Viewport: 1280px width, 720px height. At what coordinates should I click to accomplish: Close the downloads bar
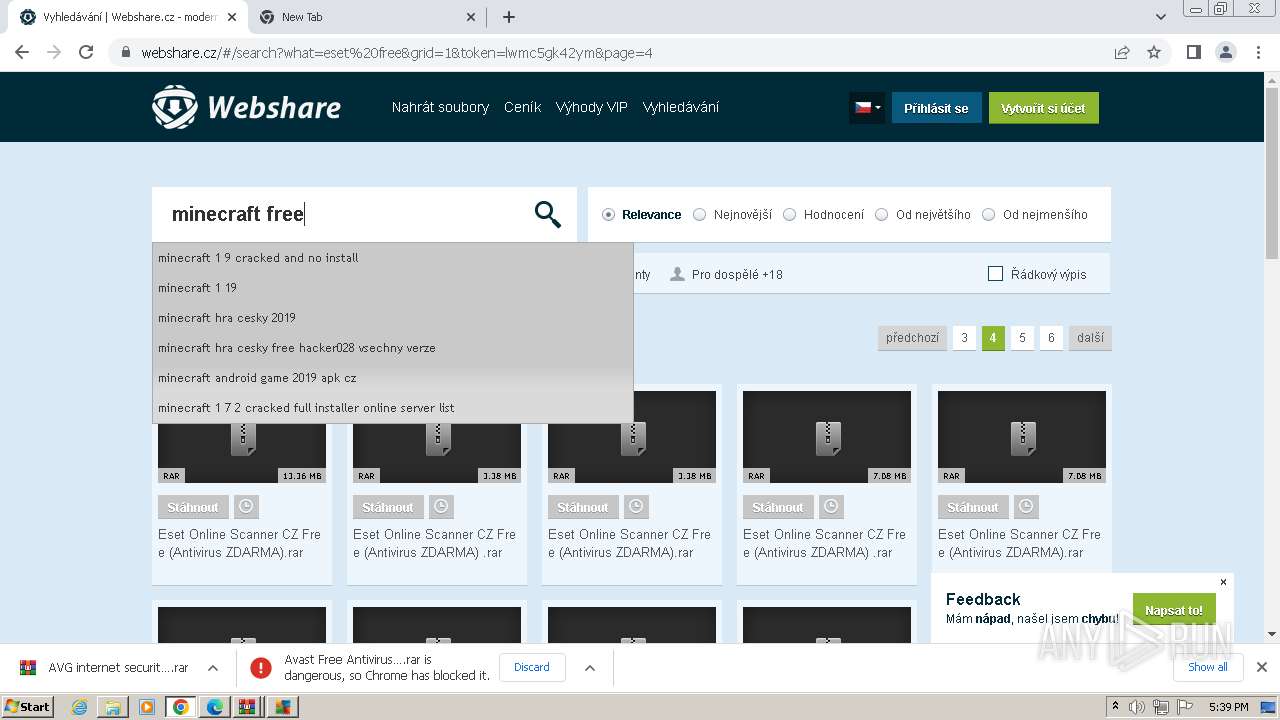pyautogui.click(x=1262, y=667)
